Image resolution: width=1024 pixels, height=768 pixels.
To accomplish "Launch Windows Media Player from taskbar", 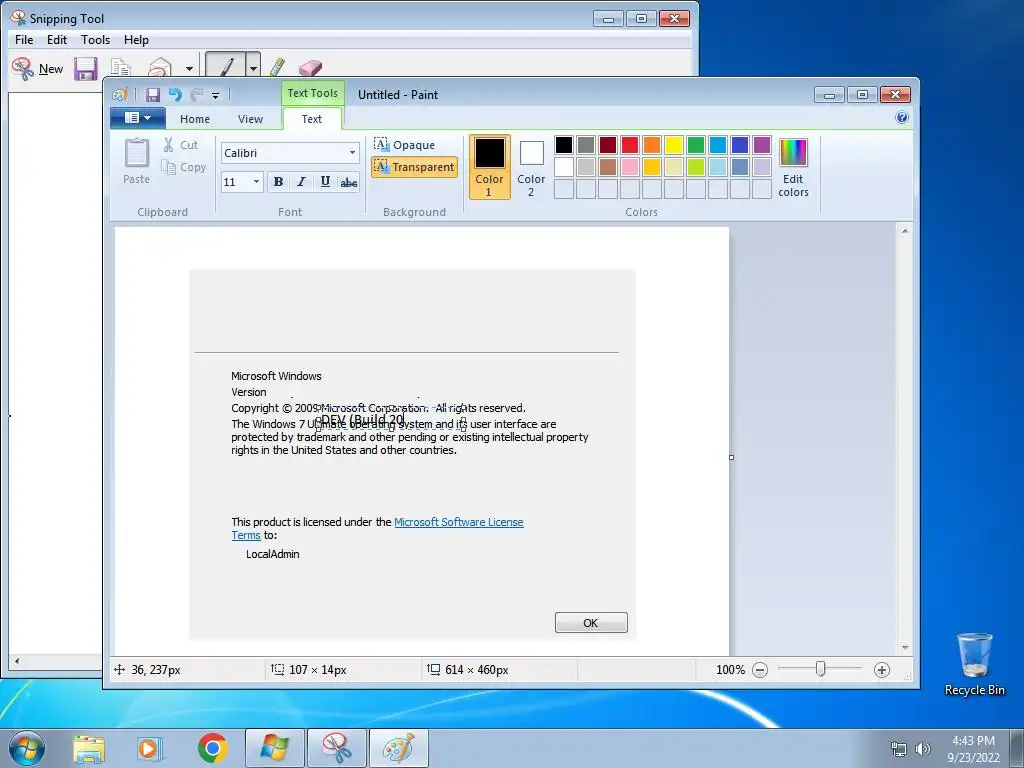I will [150, 749].
